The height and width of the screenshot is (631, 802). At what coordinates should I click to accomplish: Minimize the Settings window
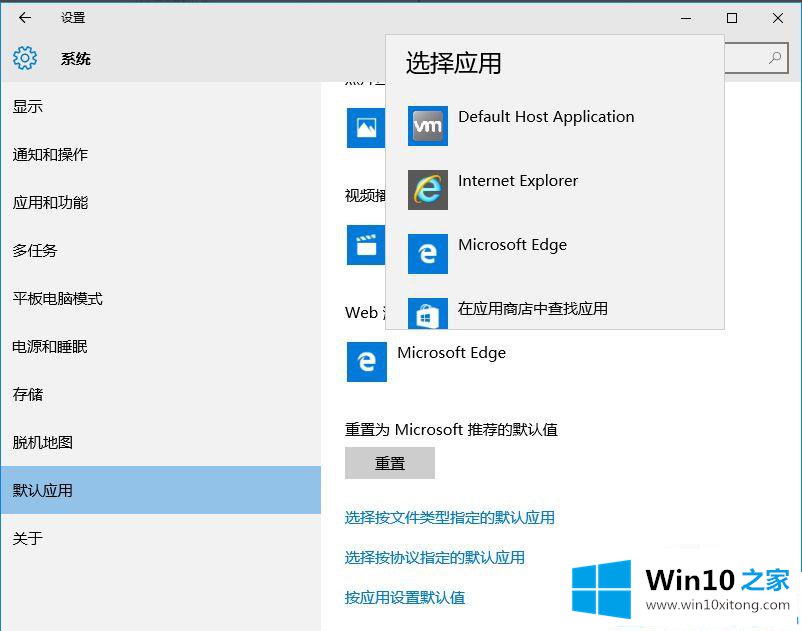(686, 18)
